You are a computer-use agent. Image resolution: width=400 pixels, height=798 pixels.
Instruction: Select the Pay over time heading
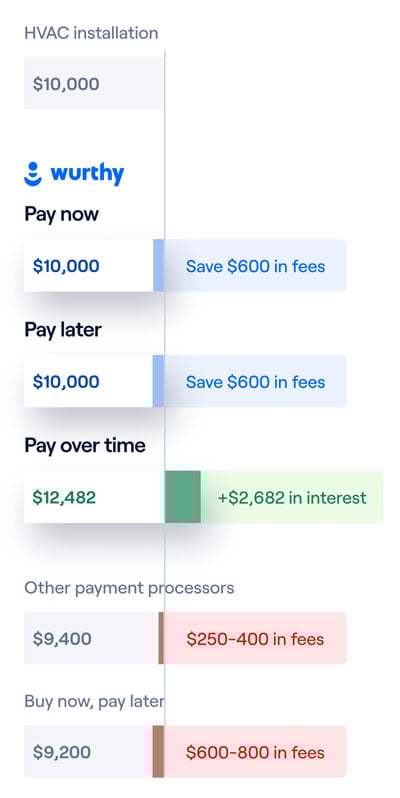(85, 446)
